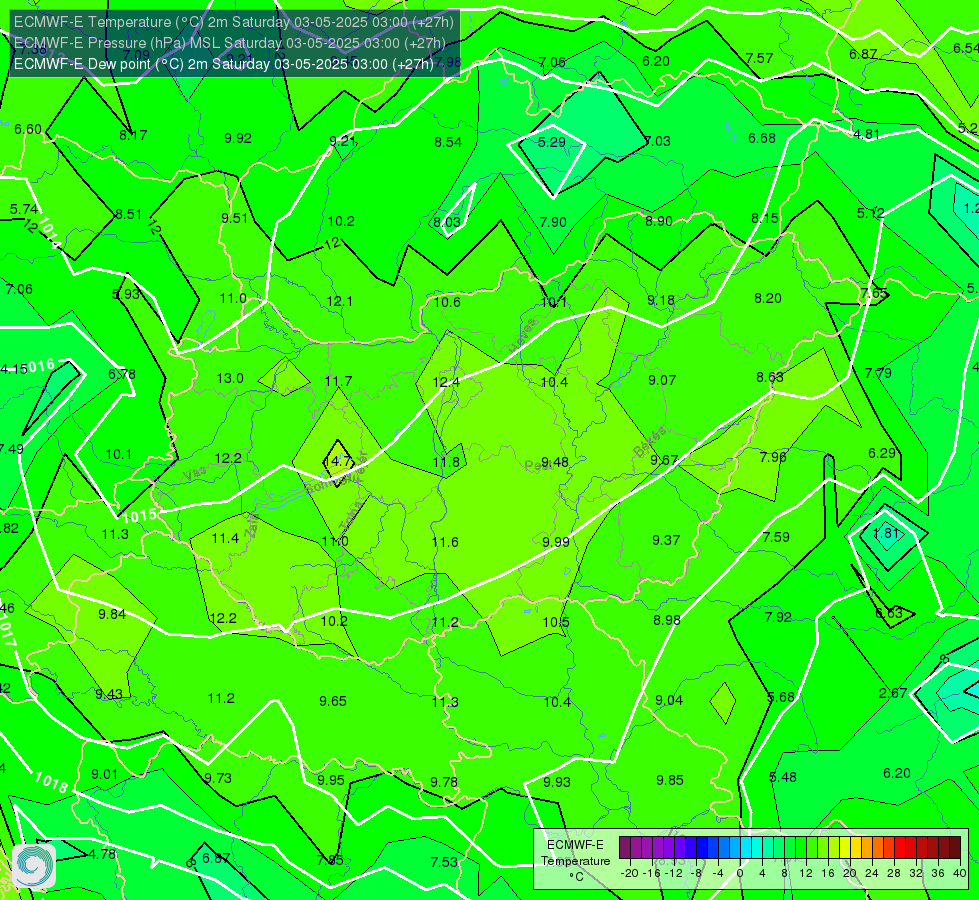Click the 9.95 temperature value
This screenshot has width=979, height=900.
pos(331,781)
